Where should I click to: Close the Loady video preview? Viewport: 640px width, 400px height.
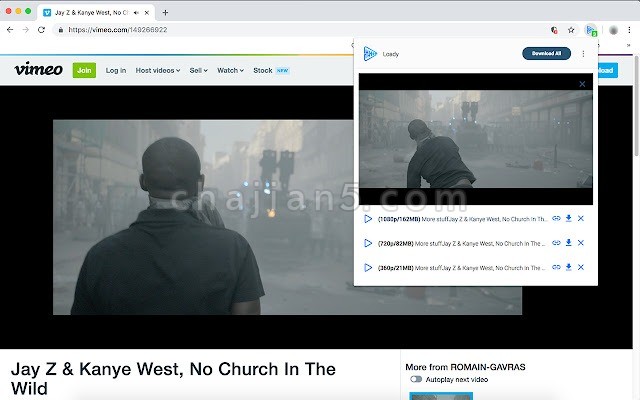[582, 84]
